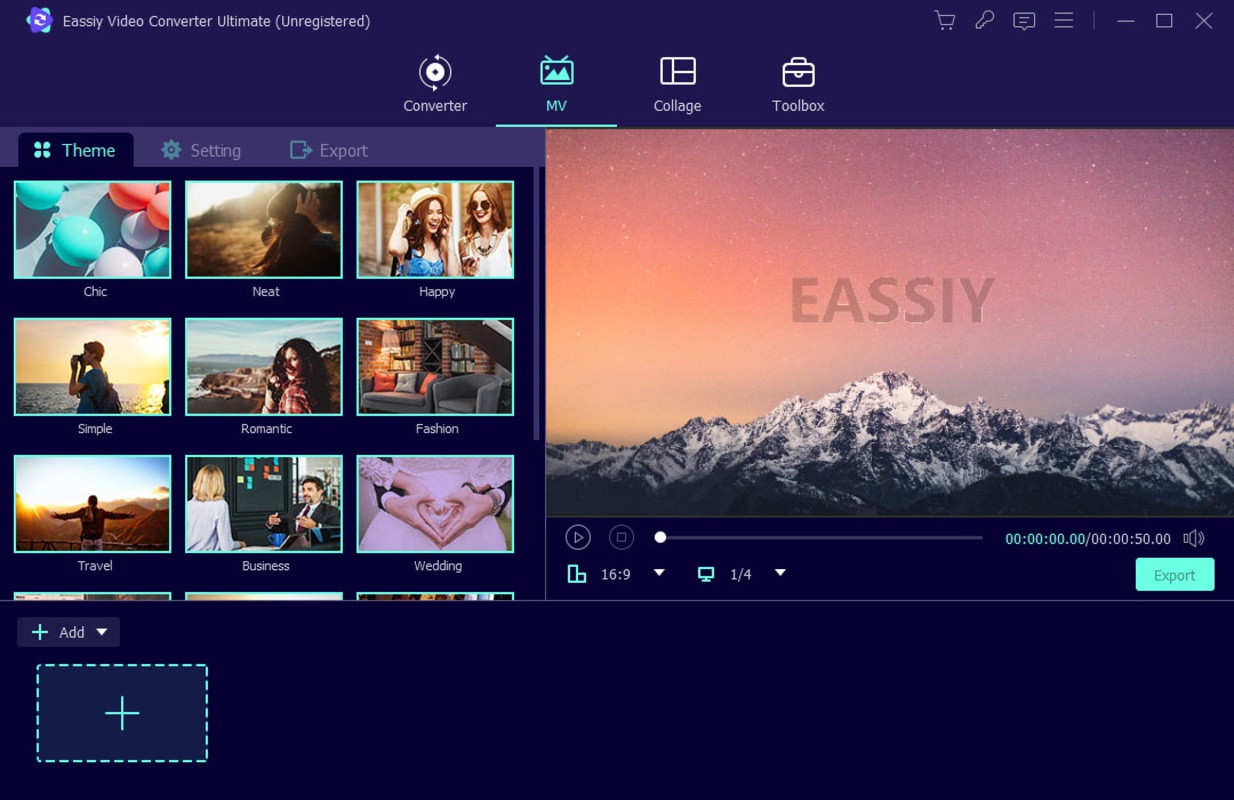This screenshot has width=1234, height=800.
Task: Open the Collage module
Action: point(677,85)
